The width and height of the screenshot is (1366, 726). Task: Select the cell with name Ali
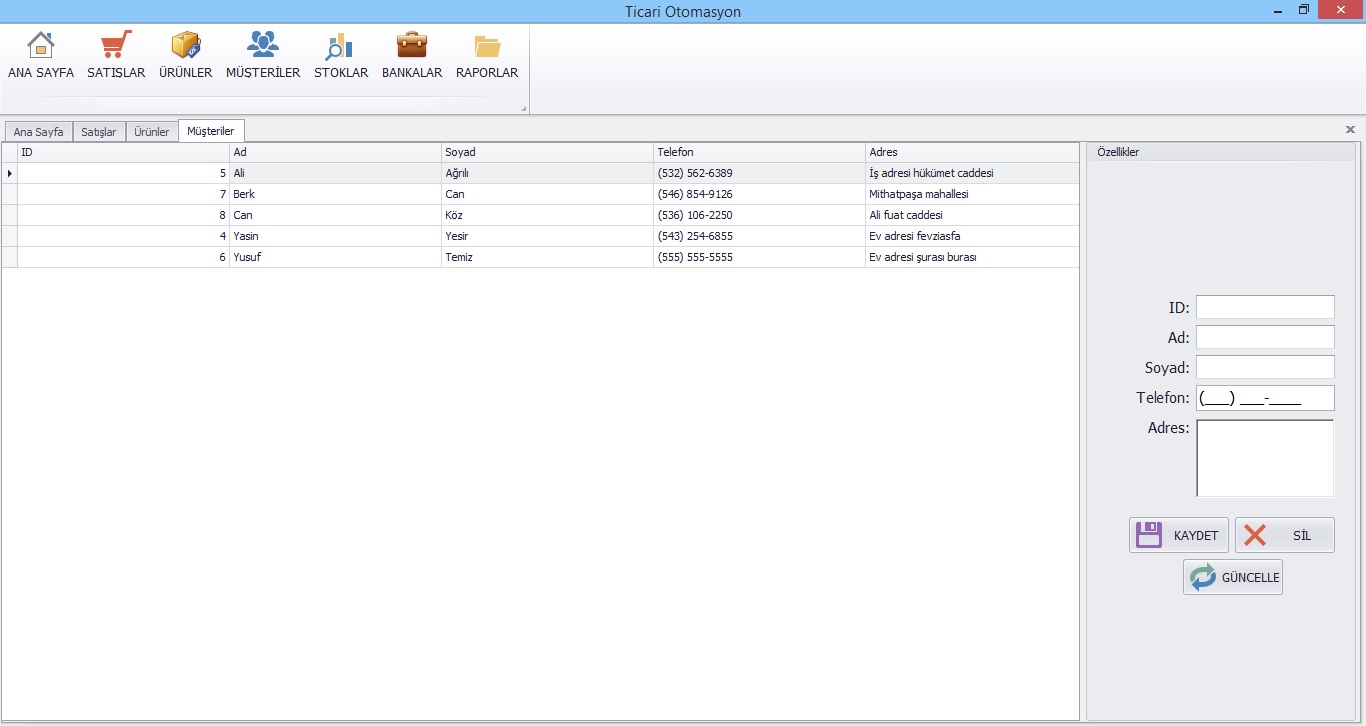tap(336, 173)
